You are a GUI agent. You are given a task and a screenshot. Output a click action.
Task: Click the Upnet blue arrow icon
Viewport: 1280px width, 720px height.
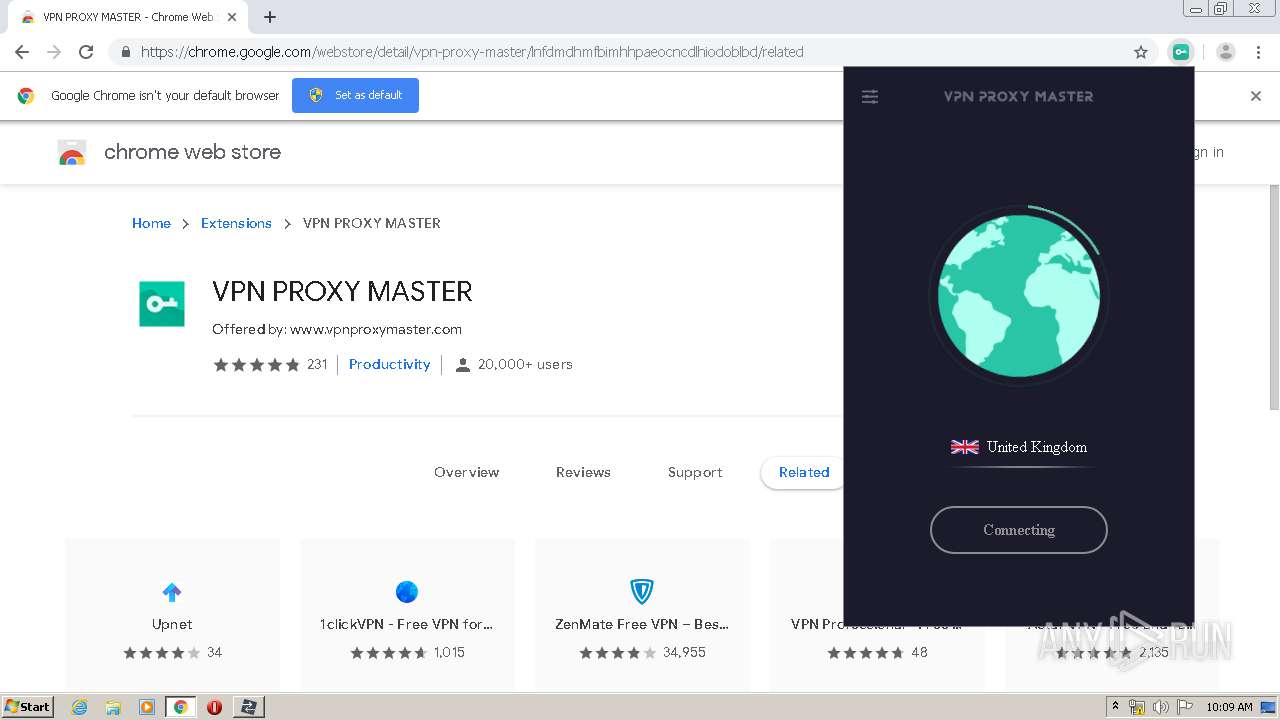(x=172, y=592)
